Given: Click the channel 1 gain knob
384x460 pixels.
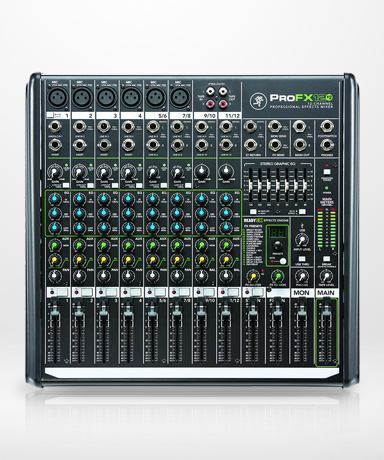Looking at the screenshot, I should point(55,173).
